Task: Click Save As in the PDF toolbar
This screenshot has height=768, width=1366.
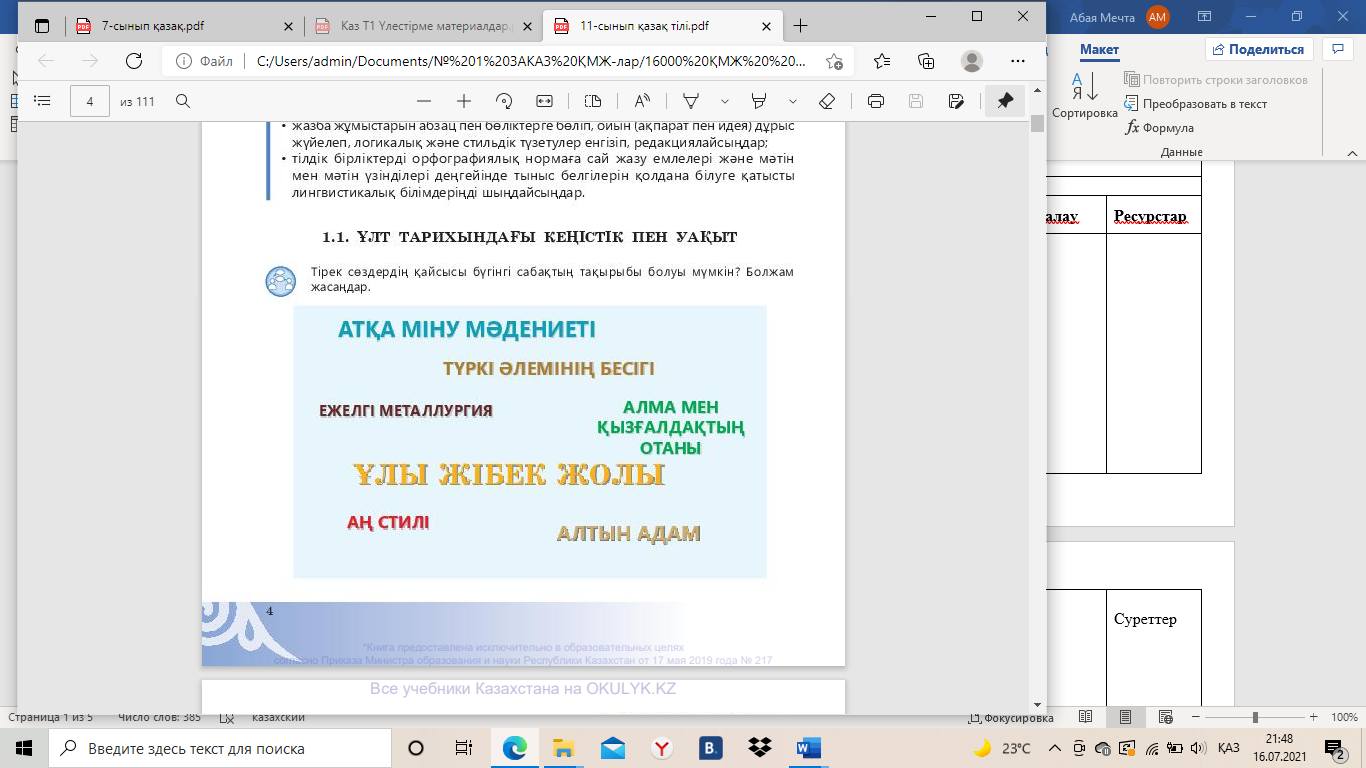Action: (956, 101)
